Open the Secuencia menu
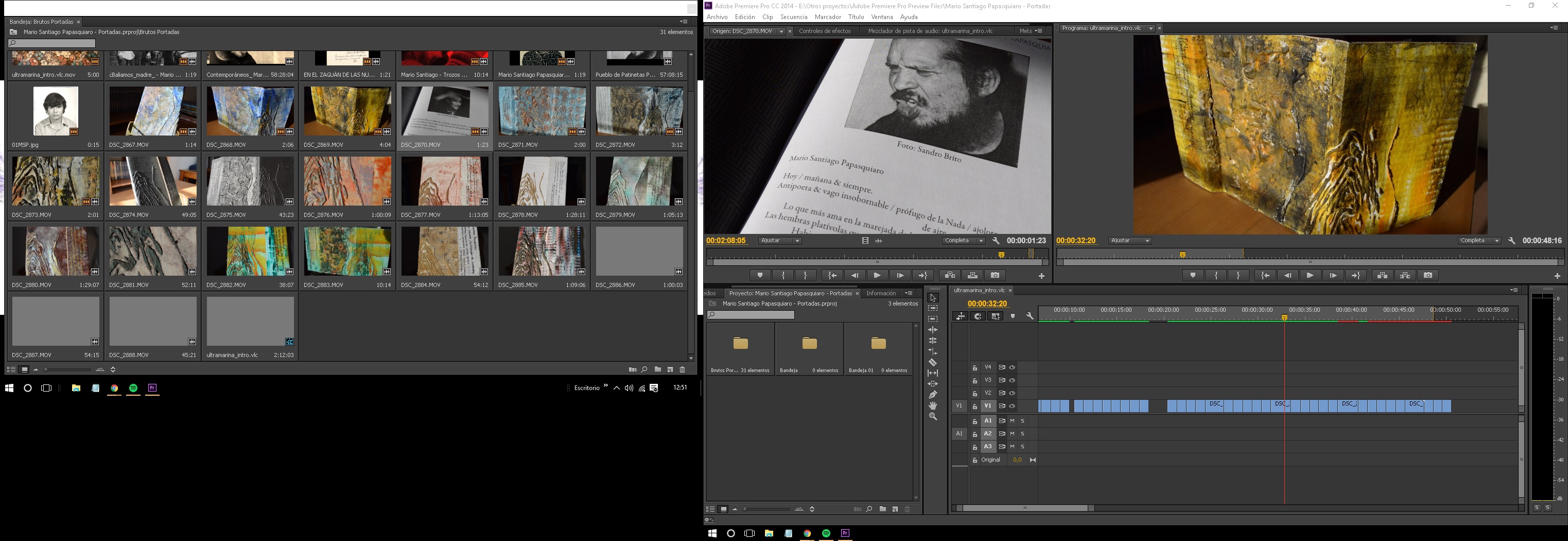The image size is (1568, 541). (793, 17)
